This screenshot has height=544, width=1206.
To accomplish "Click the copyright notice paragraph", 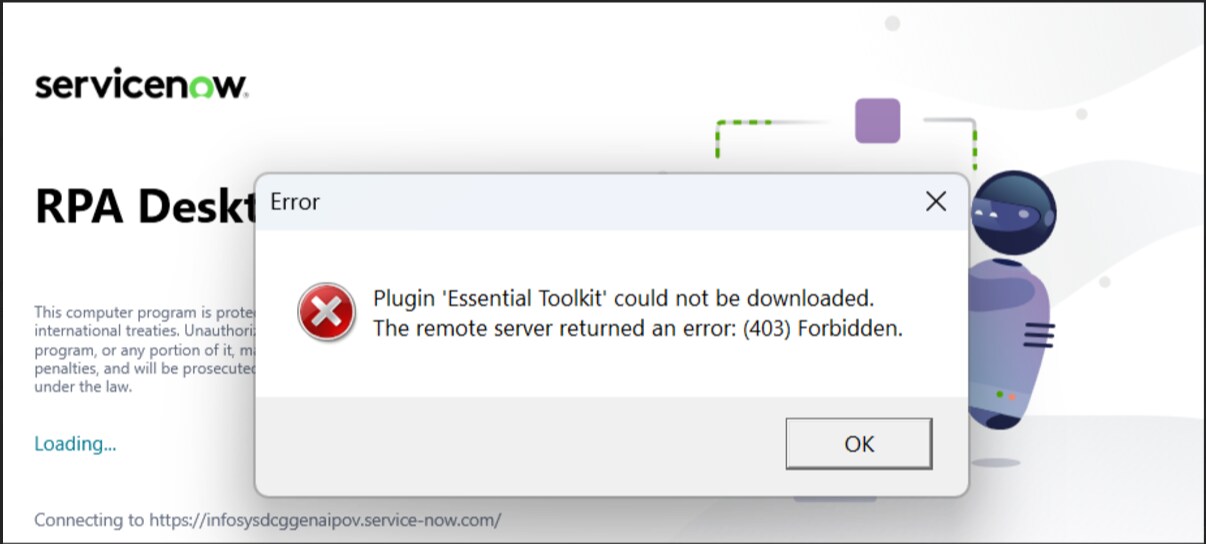I will 140,348.
